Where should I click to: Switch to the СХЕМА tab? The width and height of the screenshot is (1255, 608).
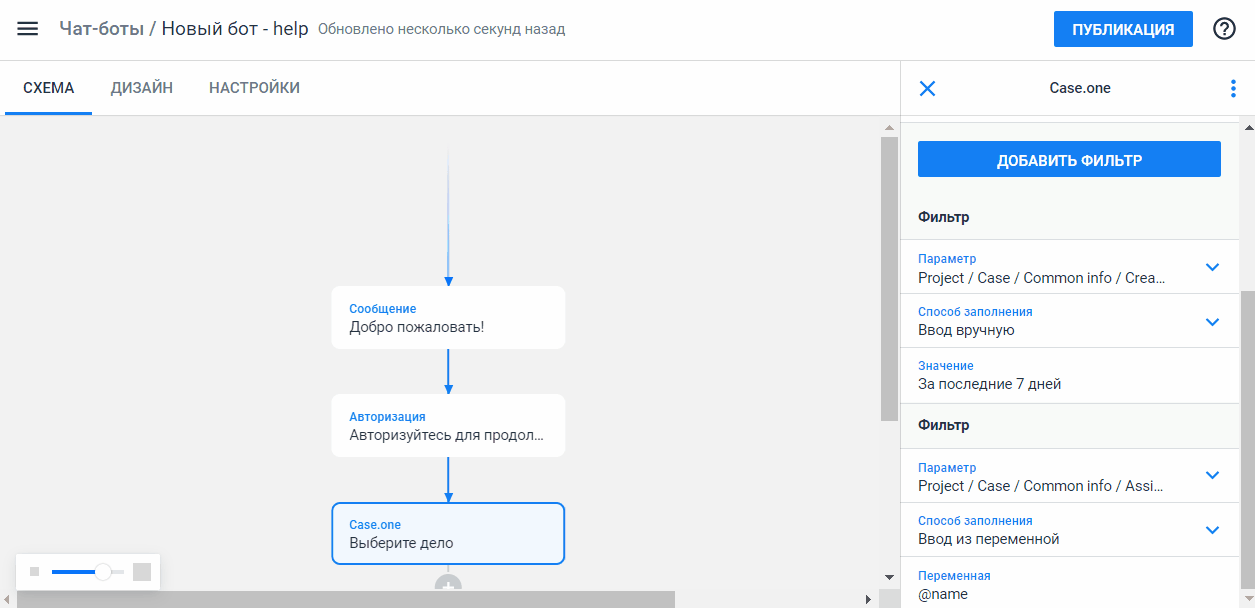tap(49, 88)
